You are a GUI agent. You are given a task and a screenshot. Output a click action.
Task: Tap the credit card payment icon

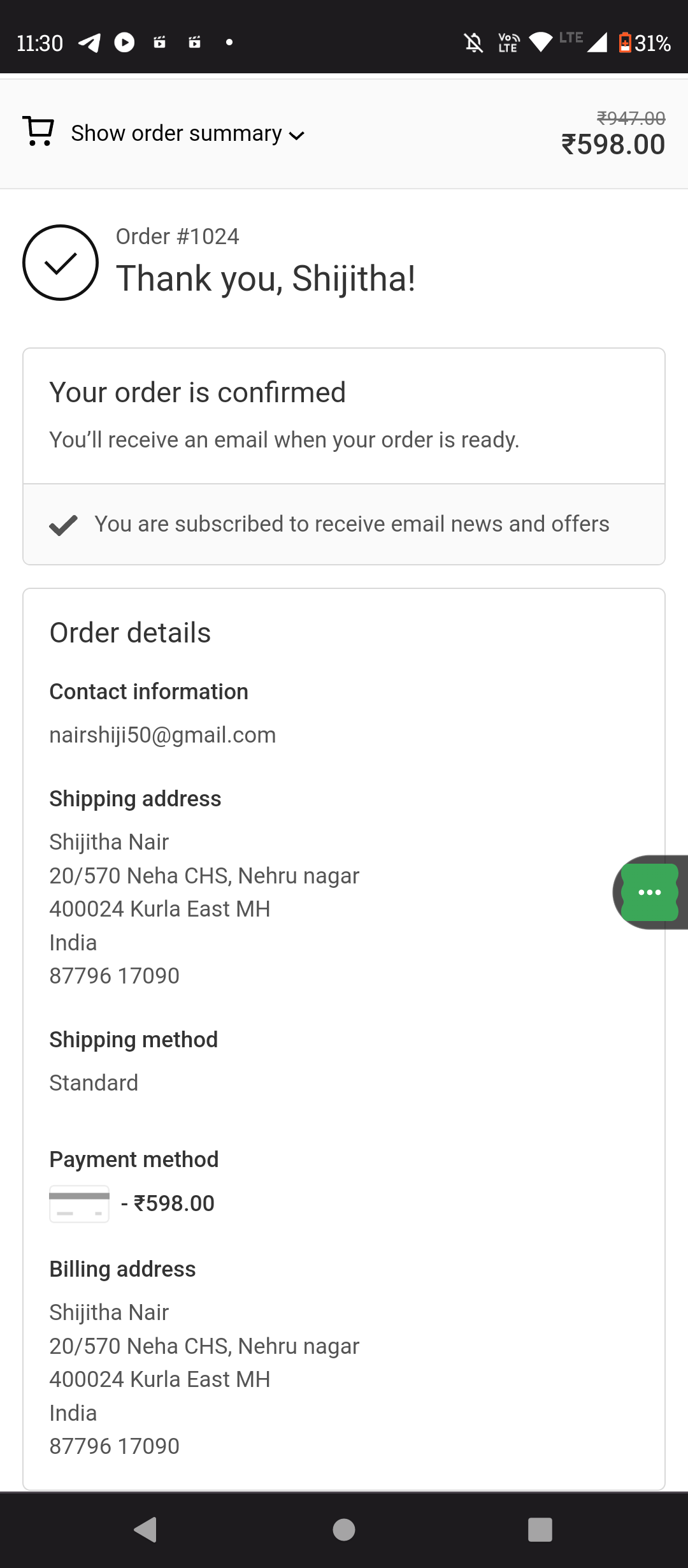click(x=79, y=1203)
